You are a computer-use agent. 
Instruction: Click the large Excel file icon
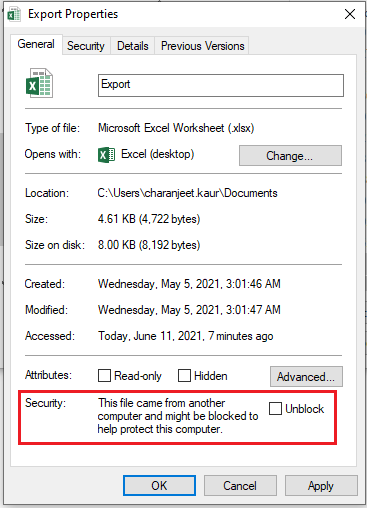pyautogui.click(x=39, y=83)
